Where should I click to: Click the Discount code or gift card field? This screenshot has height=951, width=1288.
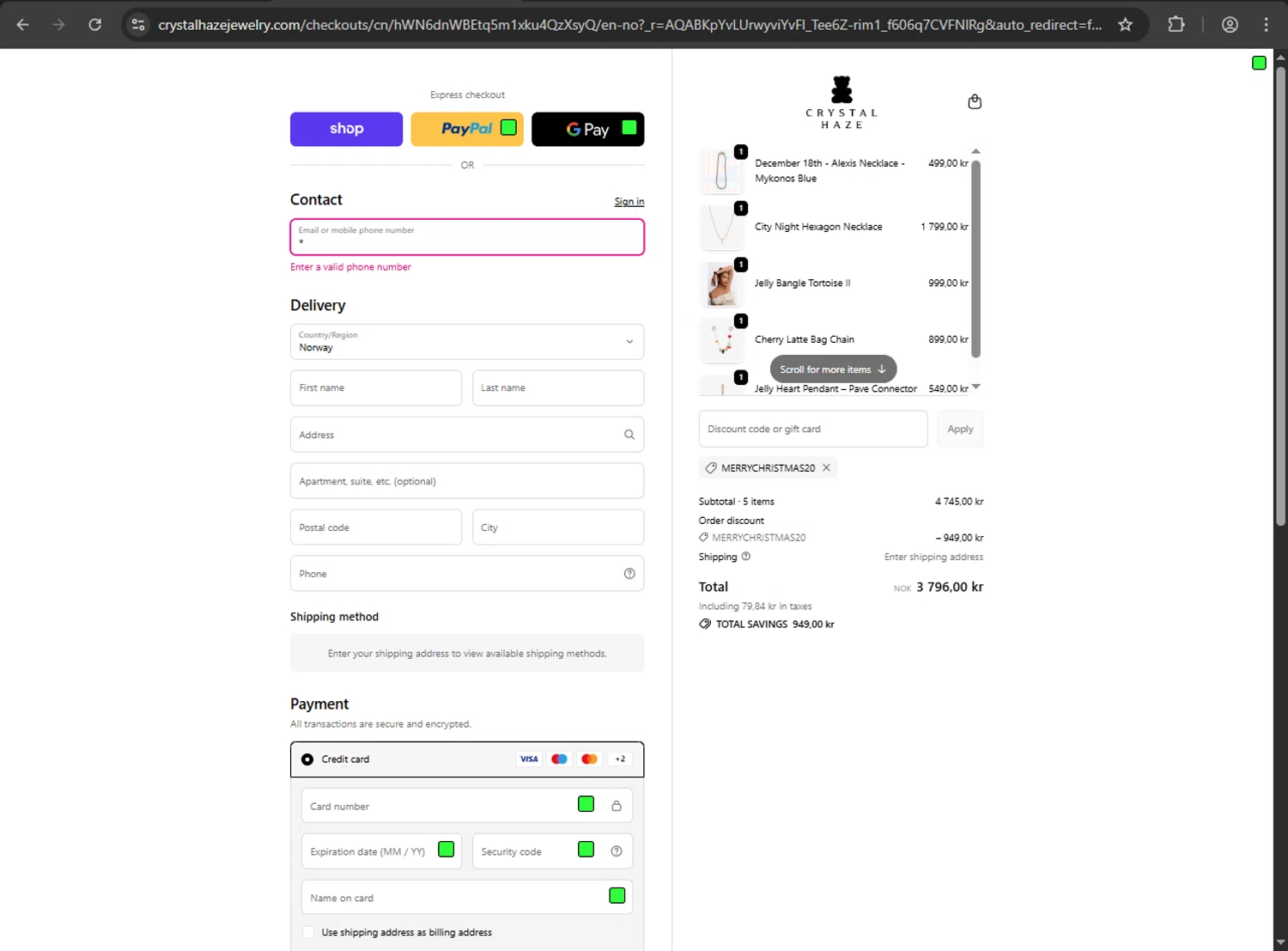click(813, 429)
